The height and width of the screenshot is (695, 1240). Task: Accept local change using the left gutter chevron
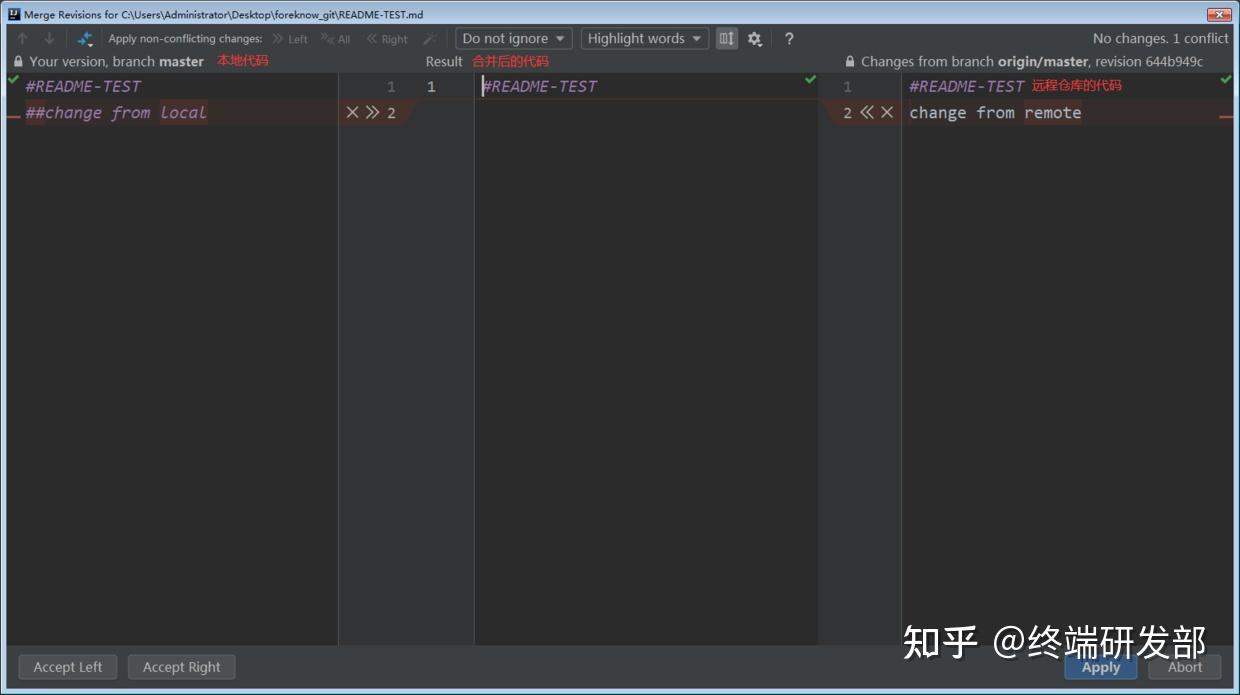point(370,112)
